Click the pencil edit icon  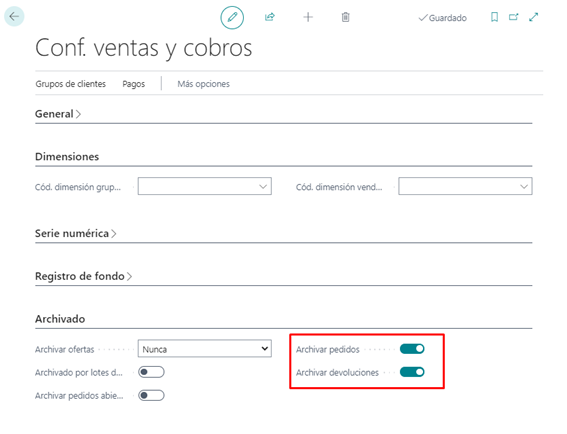(232, 17)
